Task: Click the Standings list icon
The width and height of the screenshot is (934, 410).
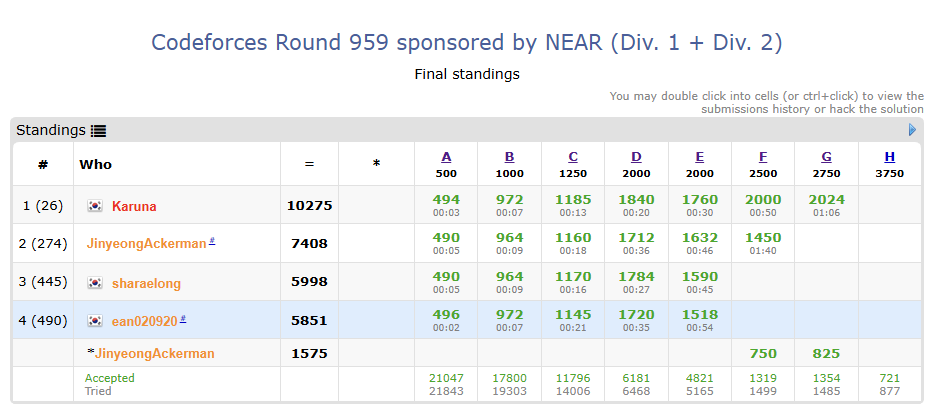Action: click(98, 131)
